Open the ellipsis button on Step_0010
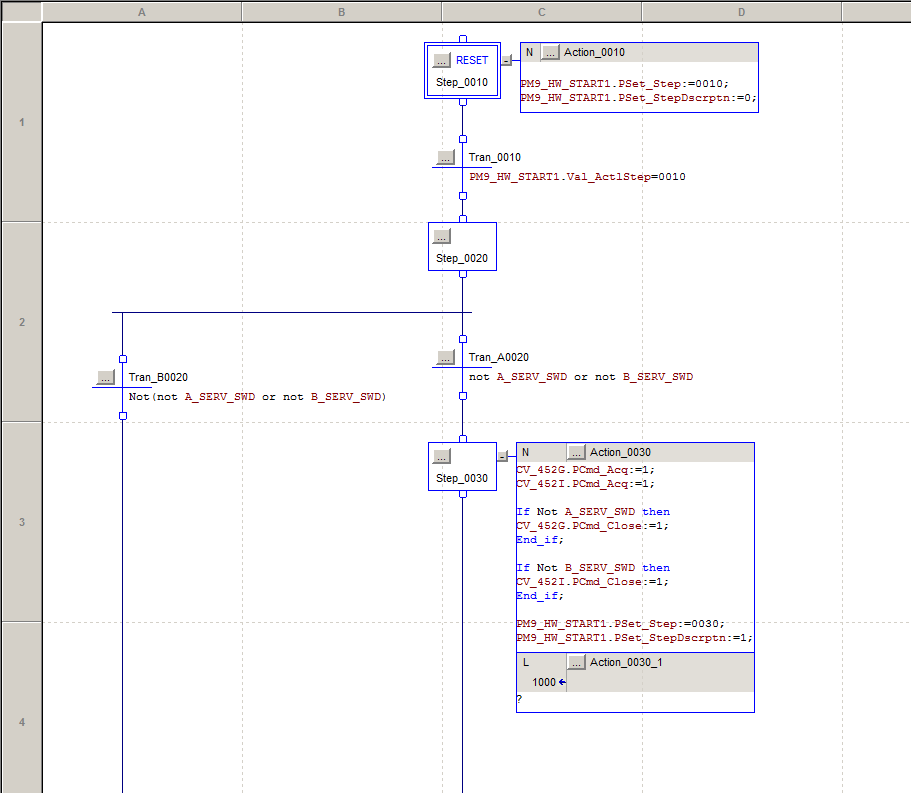Viewport: 911px width, 793px height. click(x=442, y=60)
